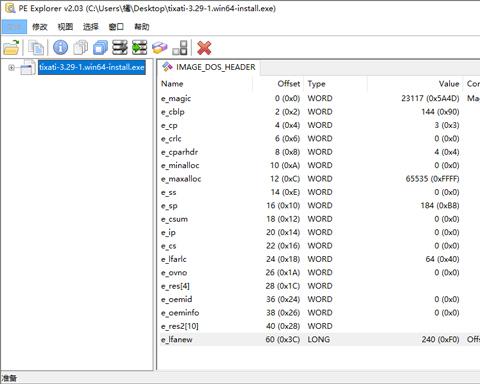The image size is (480, 384).
Task: Select tixati-3.29-1.win64-install.exe in the tree
Action: 92,67
